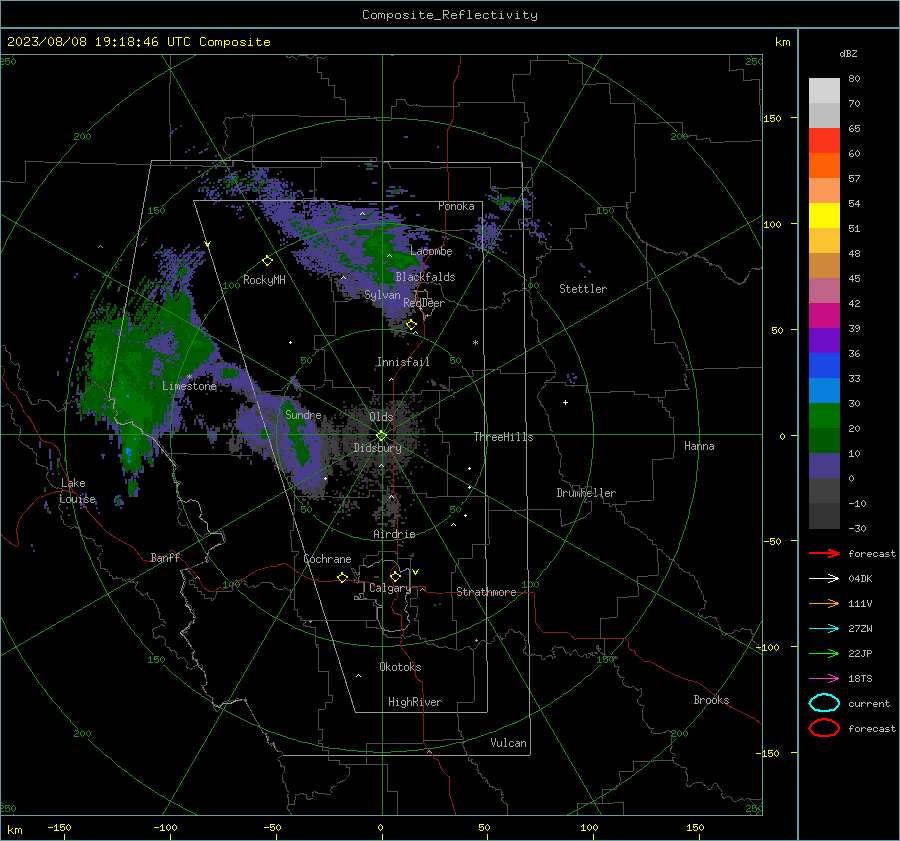
Task: Select the green 20 dBZ color swatch
Action: pos(824,416)
